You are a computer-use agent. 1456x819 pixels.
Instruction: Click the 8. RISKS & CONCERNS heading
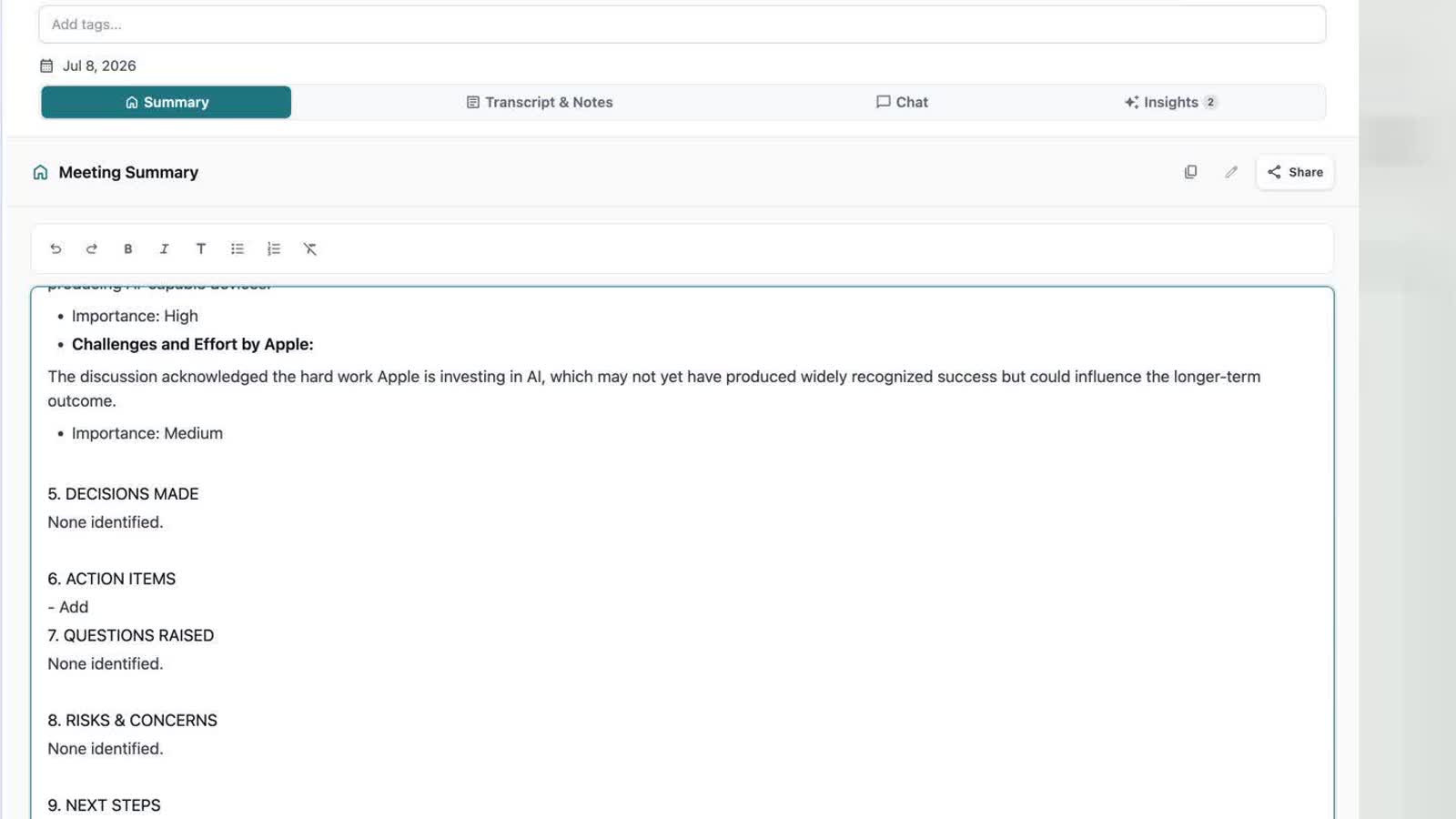tap(133, 721)
